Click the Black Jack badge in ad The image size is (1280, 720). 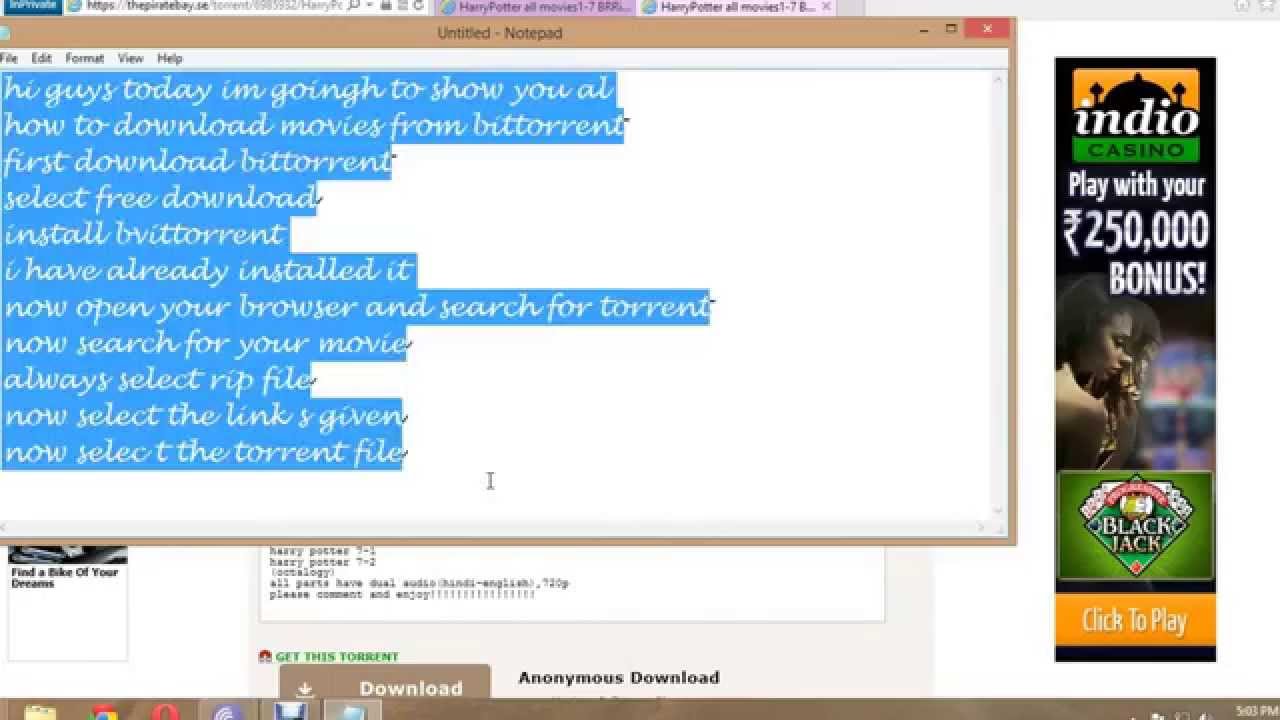click(x=1135, y=527)
